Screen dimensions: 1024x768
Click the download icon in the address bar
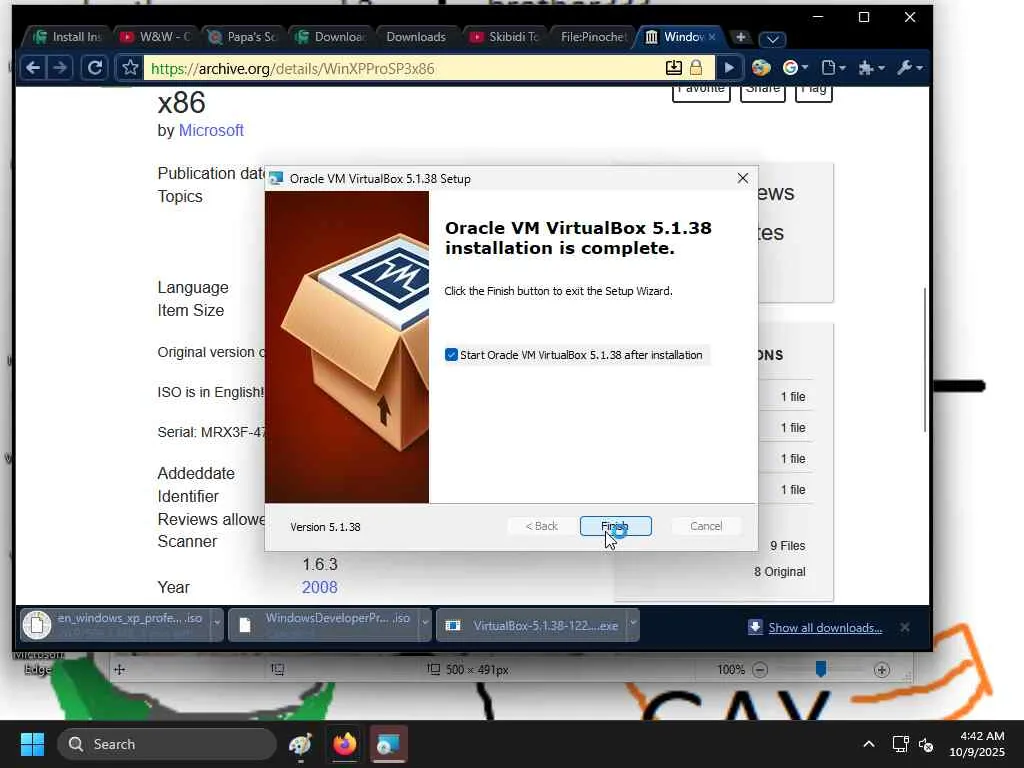click(674, 67)
